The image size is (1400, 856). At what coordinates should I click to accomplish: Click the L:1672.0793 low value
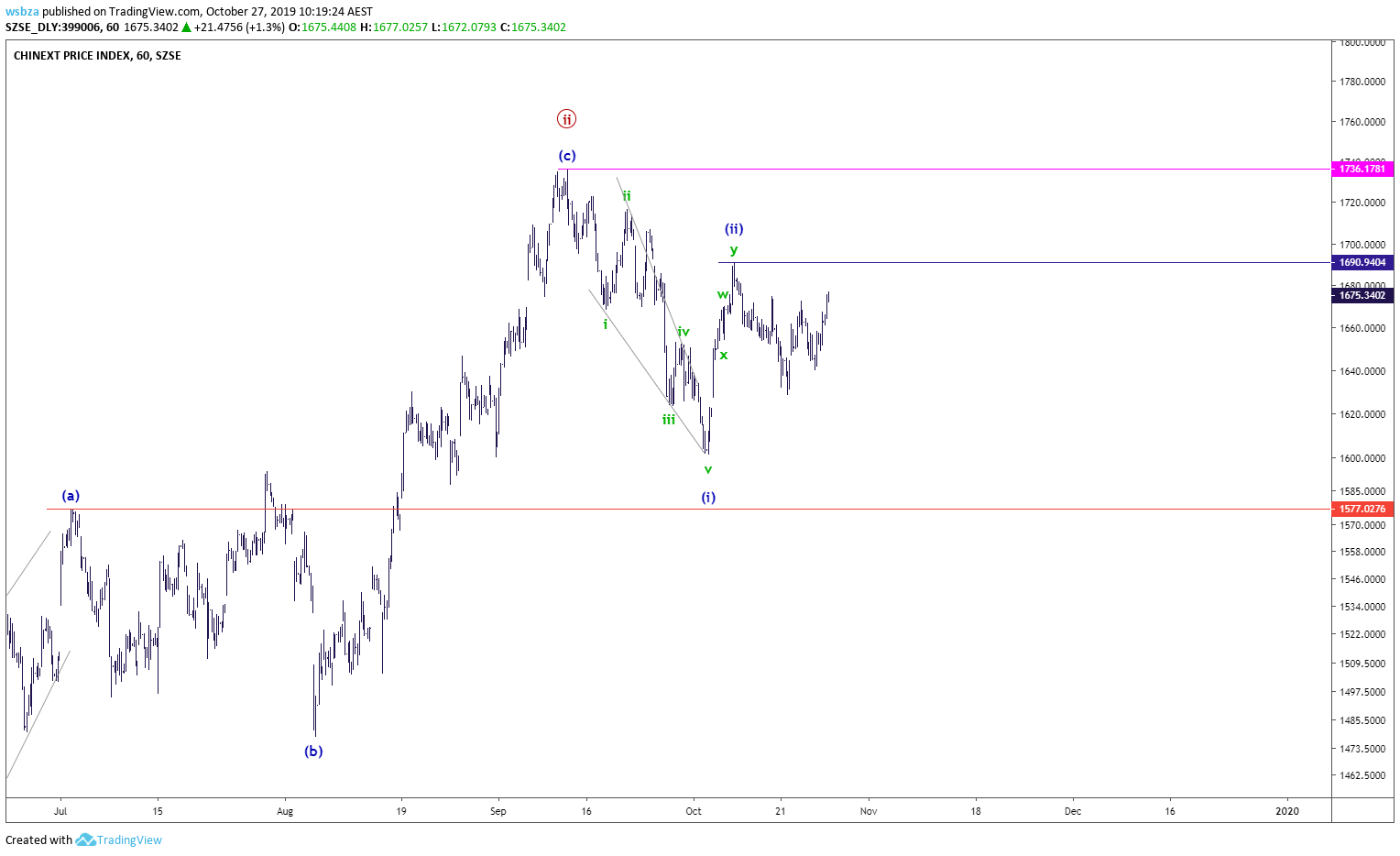point(465,27)
